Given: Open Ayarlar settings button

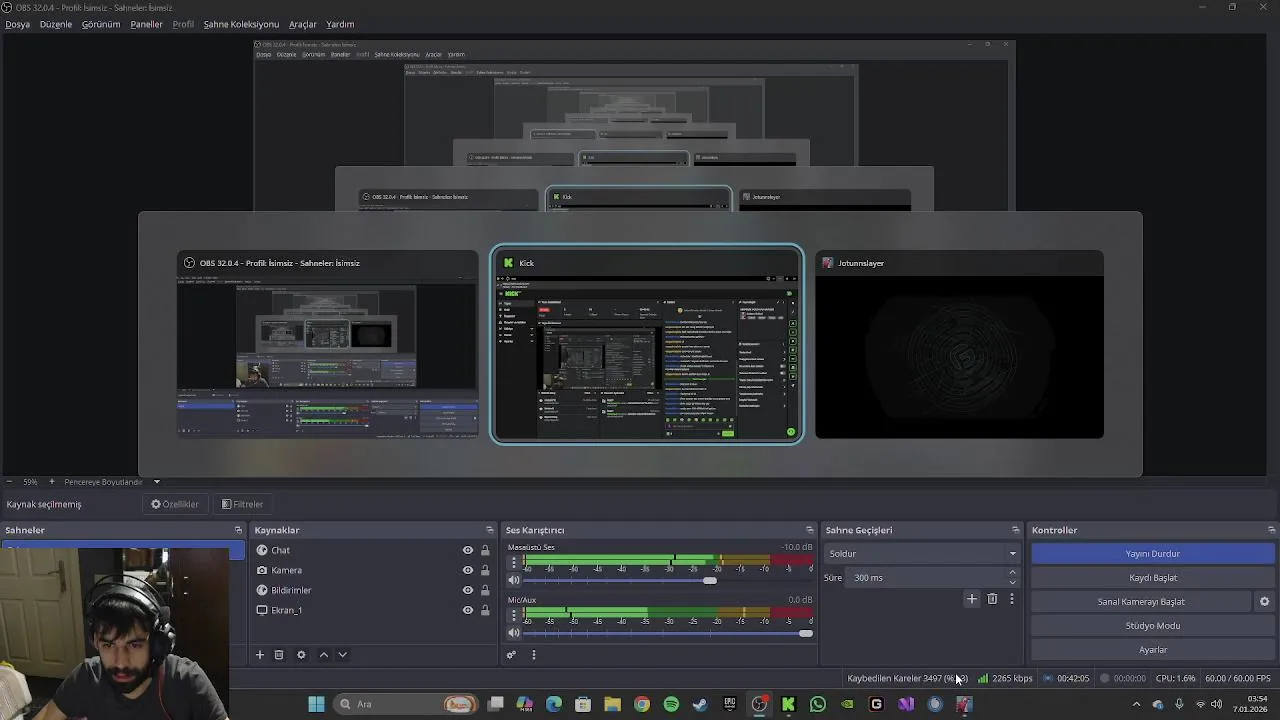Looking at the screenshot, I should (x=1153, y=650).
